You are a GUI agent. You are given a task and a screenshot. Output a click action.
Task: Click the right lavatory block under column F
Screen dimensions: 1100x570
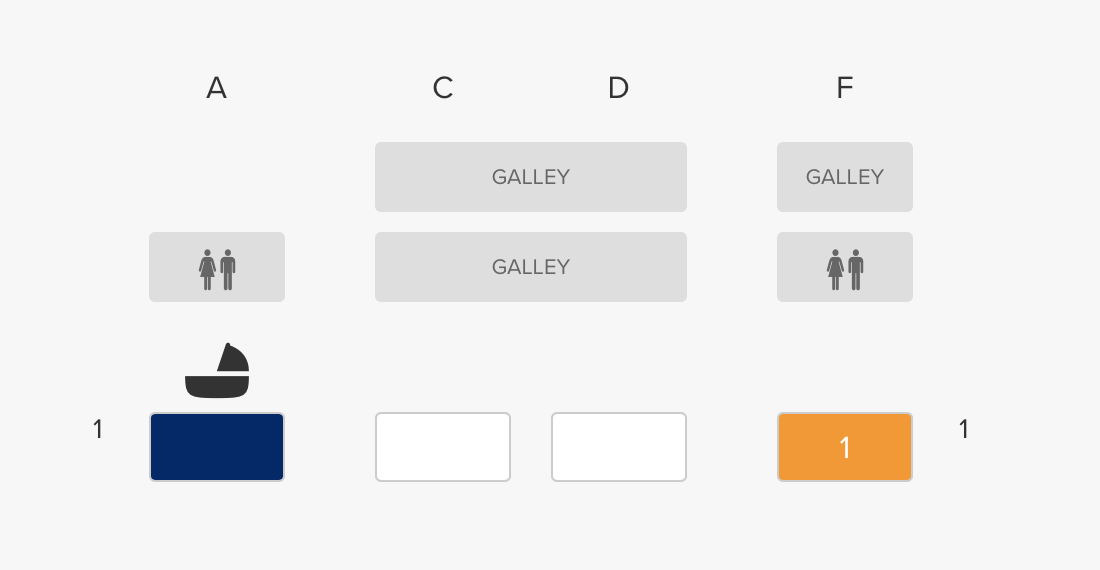[x=845, y=267]
